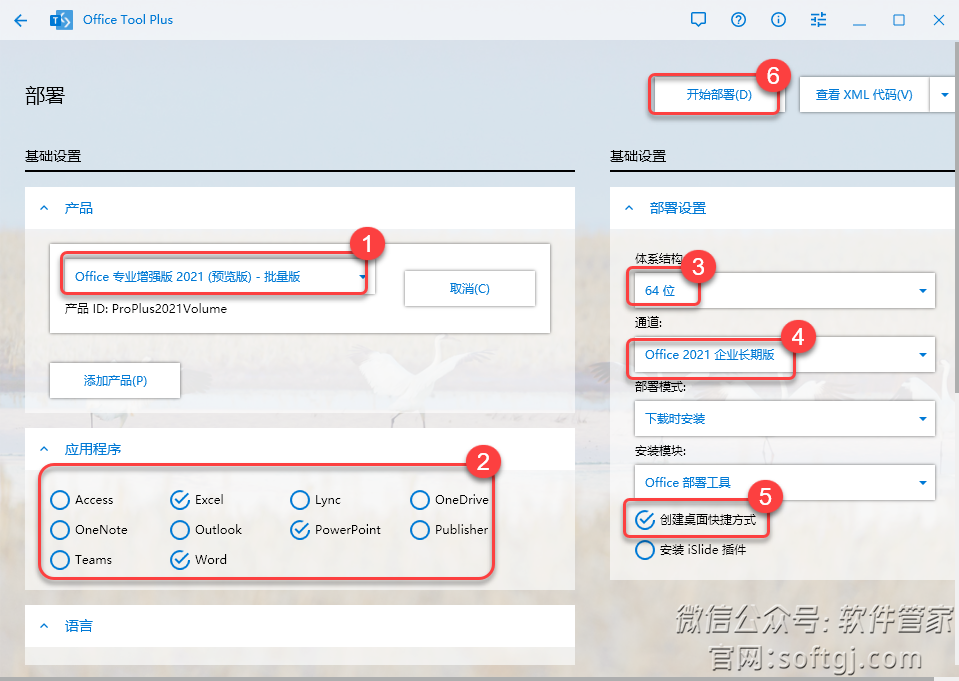Open the about info icon
The height and width of the screenshot is (681, 959).
778,20
